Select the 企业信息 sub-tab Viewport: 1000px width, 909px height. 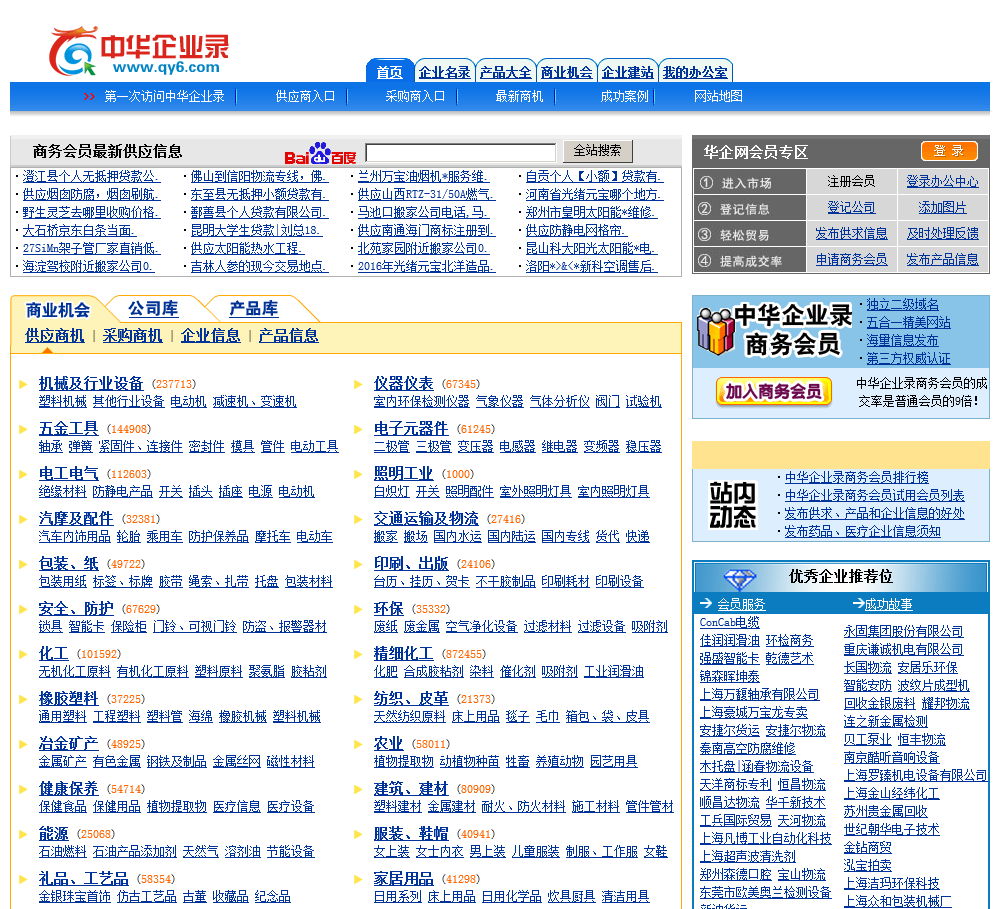point(210,336)
